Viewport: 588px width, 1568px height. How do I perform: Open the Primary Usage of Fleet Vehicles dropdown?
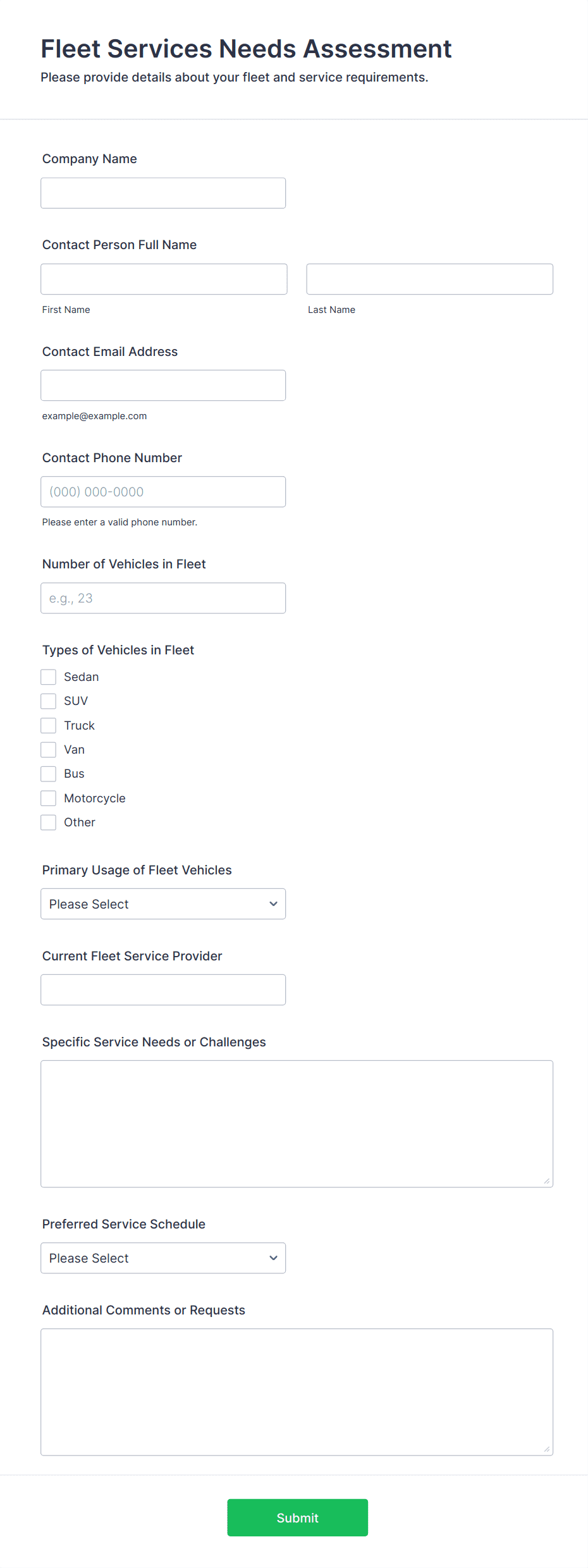pyautogui.click(x=162, y=903)
